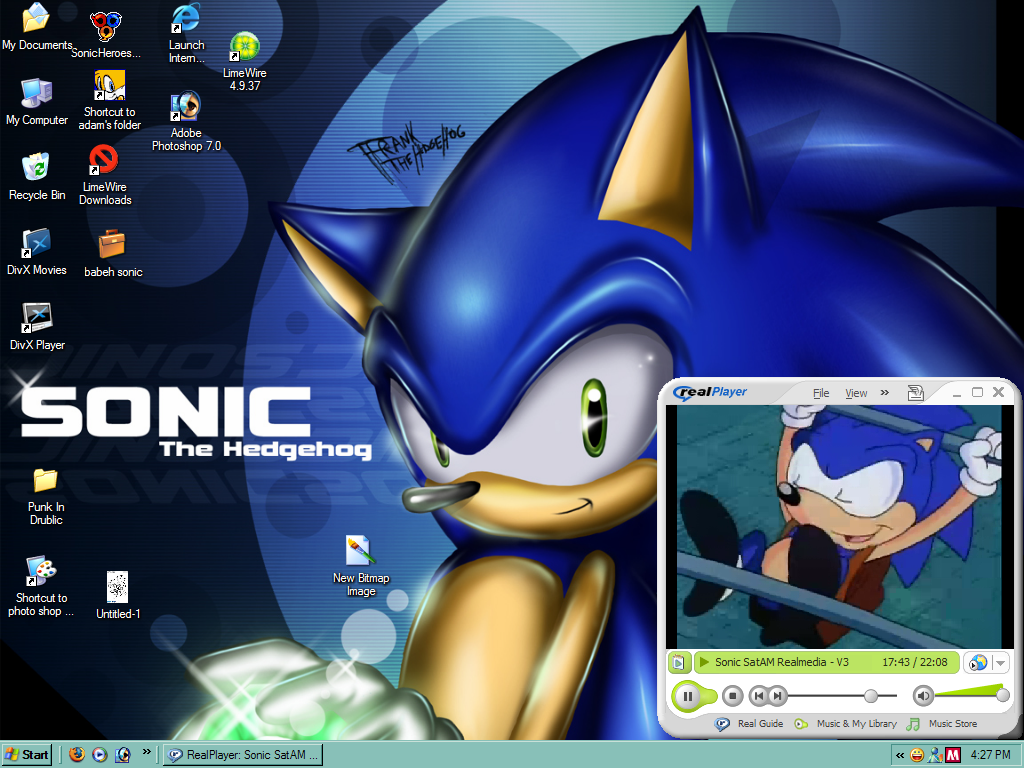Click the Start button
The width and height of the screenshot is (1024, 768).
[x=26, y=755]
